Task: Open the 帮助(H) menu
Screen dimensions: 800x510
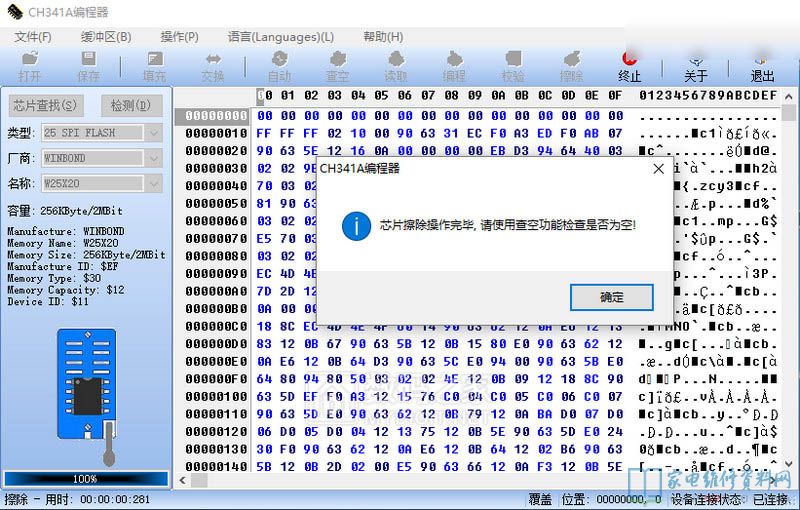Action: [383, 37]
